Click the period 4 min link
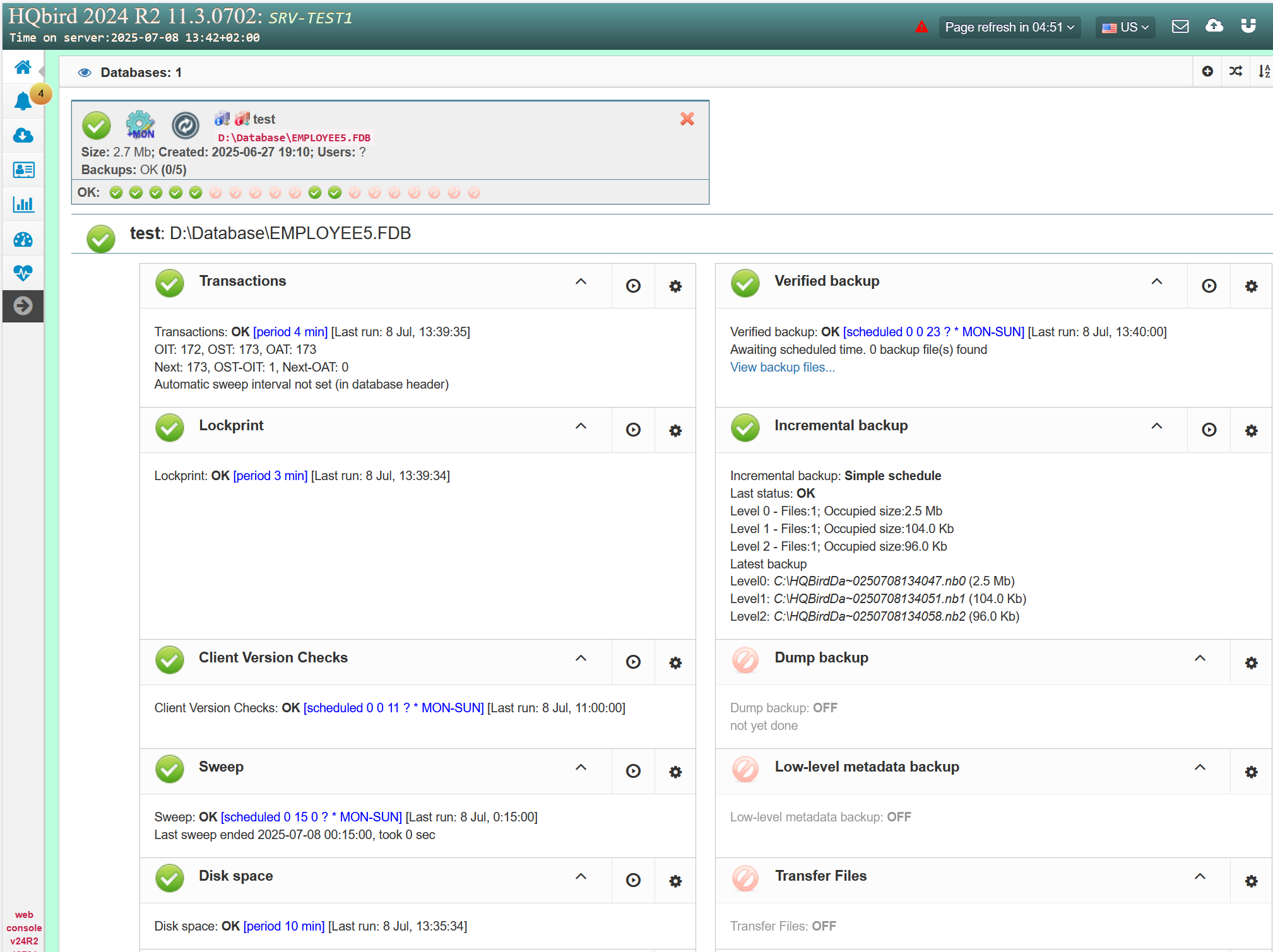Viewport: 1273px width, 952px height. coord(290,332)
